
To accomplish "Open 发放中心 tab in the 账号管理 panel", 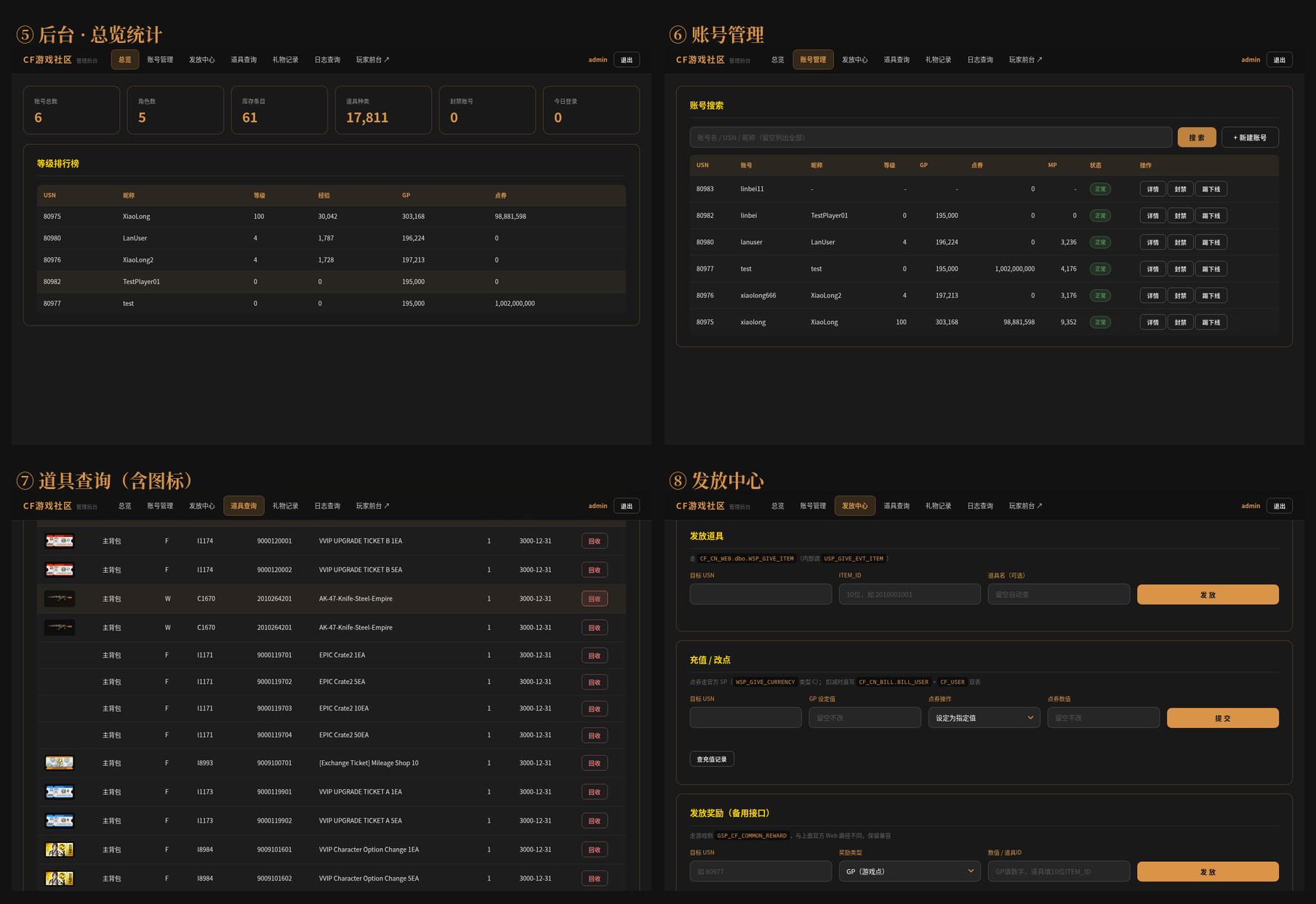I will point(854,60).
